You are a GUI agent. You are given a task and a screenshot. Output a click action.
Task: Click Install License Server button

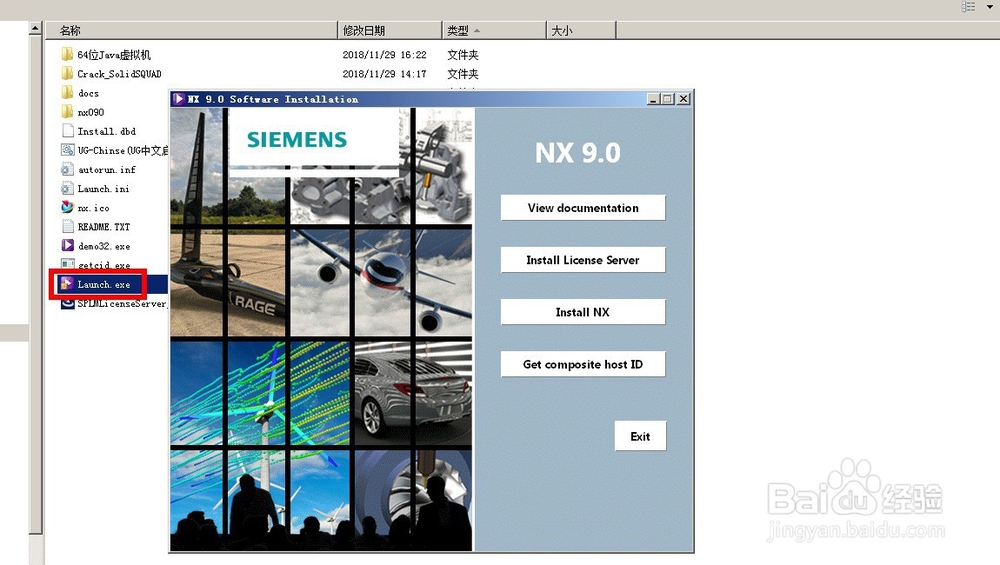[583, 260]
